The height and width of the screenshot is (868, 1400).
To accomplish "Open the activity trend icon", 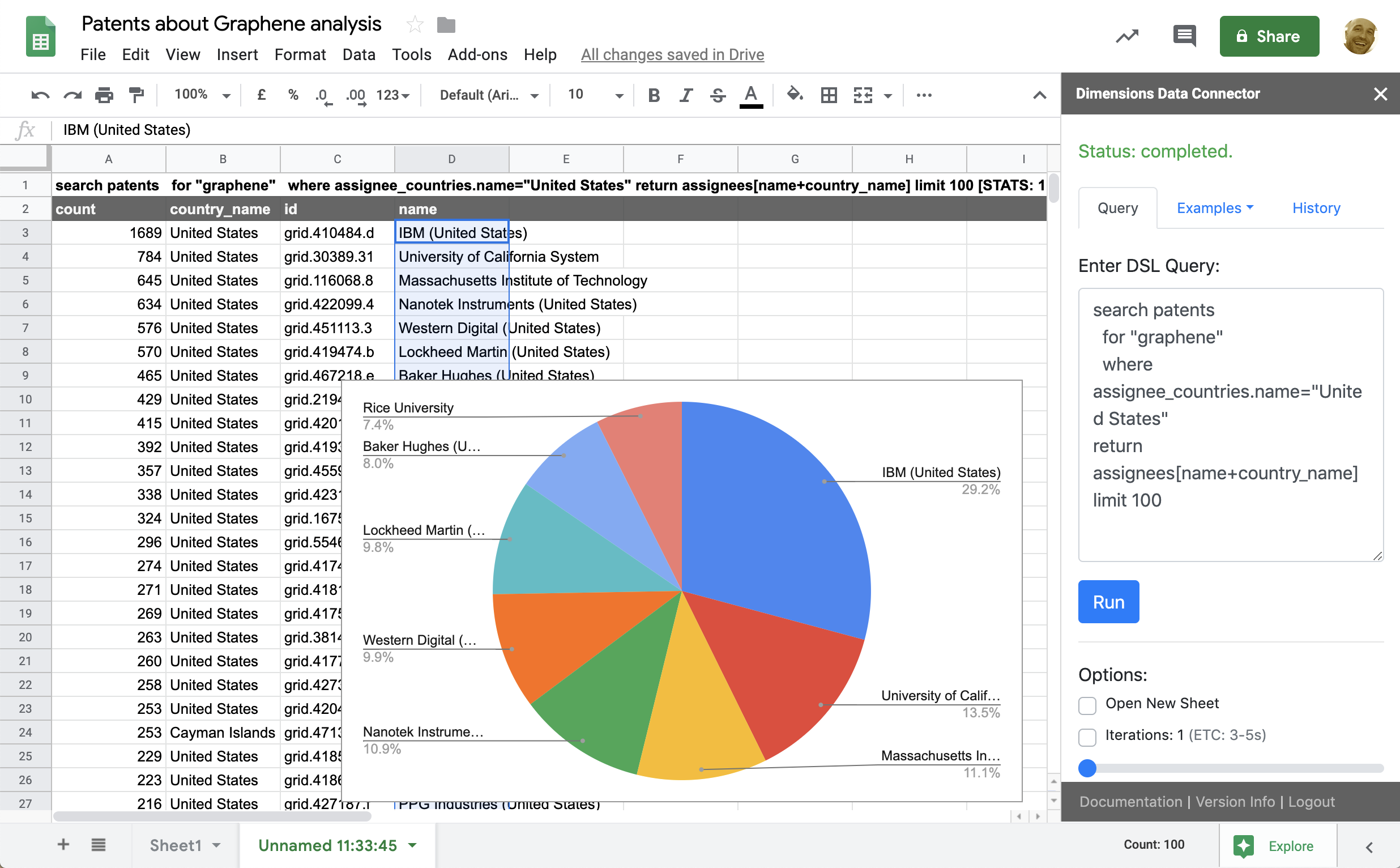I will pos(1127,37).
